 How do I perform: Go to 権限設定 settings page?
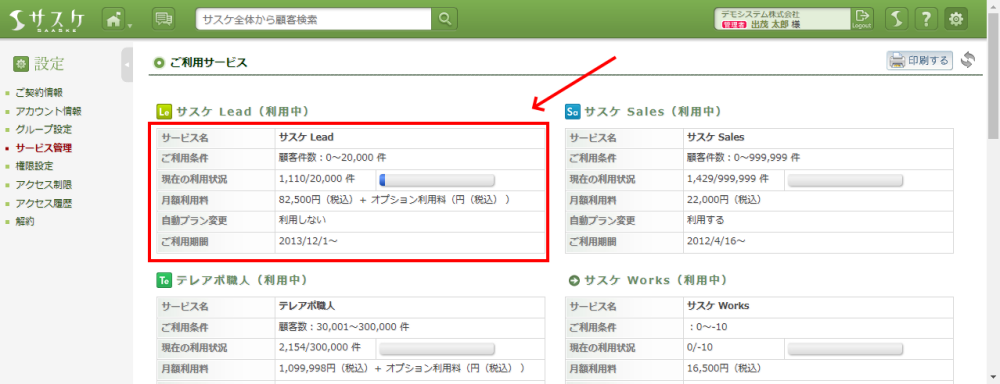(34, 166)
